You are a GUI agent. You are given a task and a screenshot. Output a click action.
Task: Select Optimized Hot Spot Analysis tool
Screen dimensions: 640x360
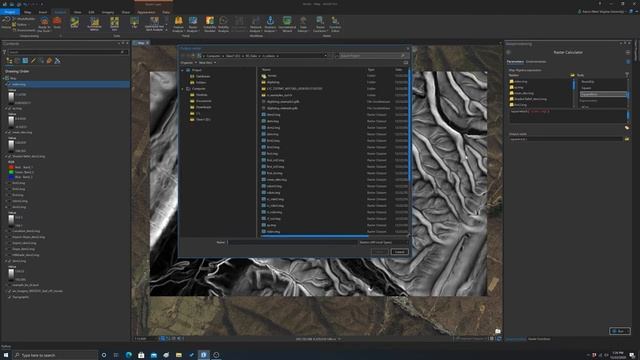coord(154,24)
